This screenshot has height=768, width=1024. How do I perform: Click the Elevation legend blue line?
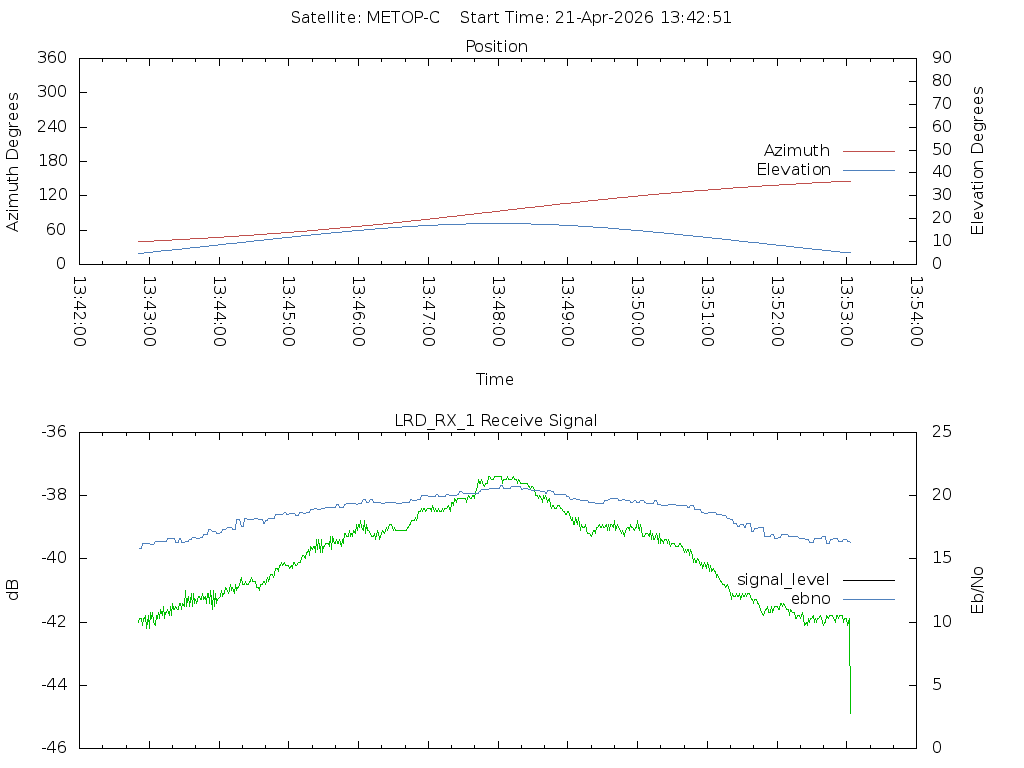[x=869, y=170]
